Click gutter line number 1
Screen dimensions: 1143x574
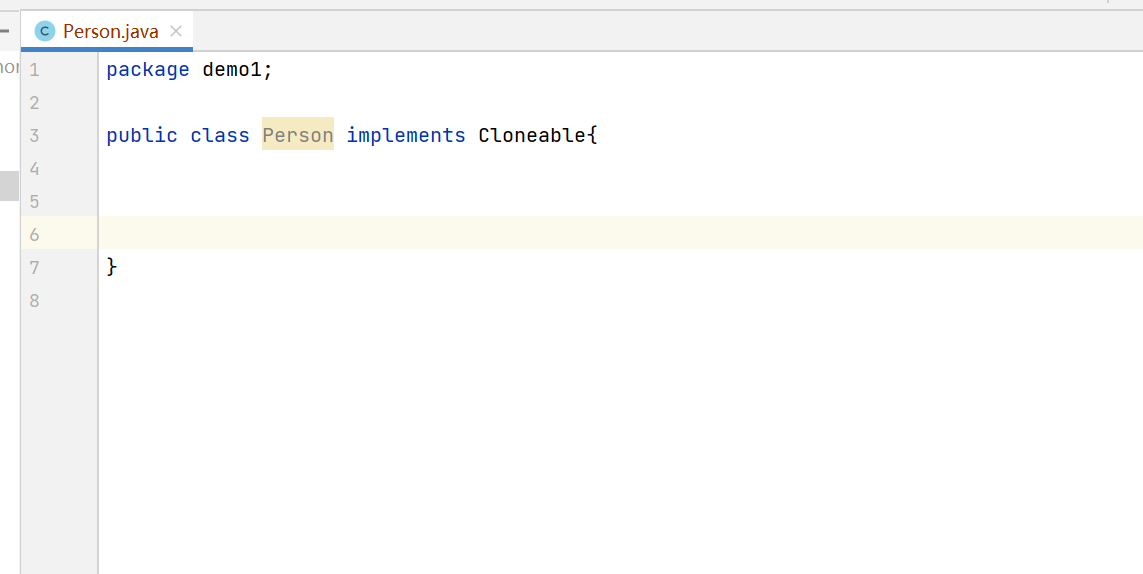tap(34, 70)
